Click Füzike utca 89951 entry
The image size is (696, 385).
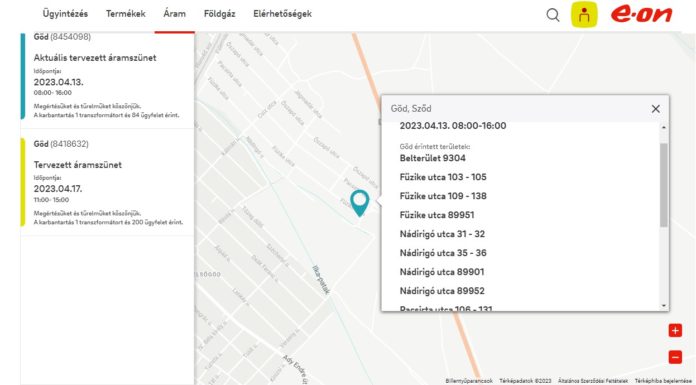pyautogui.click(x=437, y=215)
